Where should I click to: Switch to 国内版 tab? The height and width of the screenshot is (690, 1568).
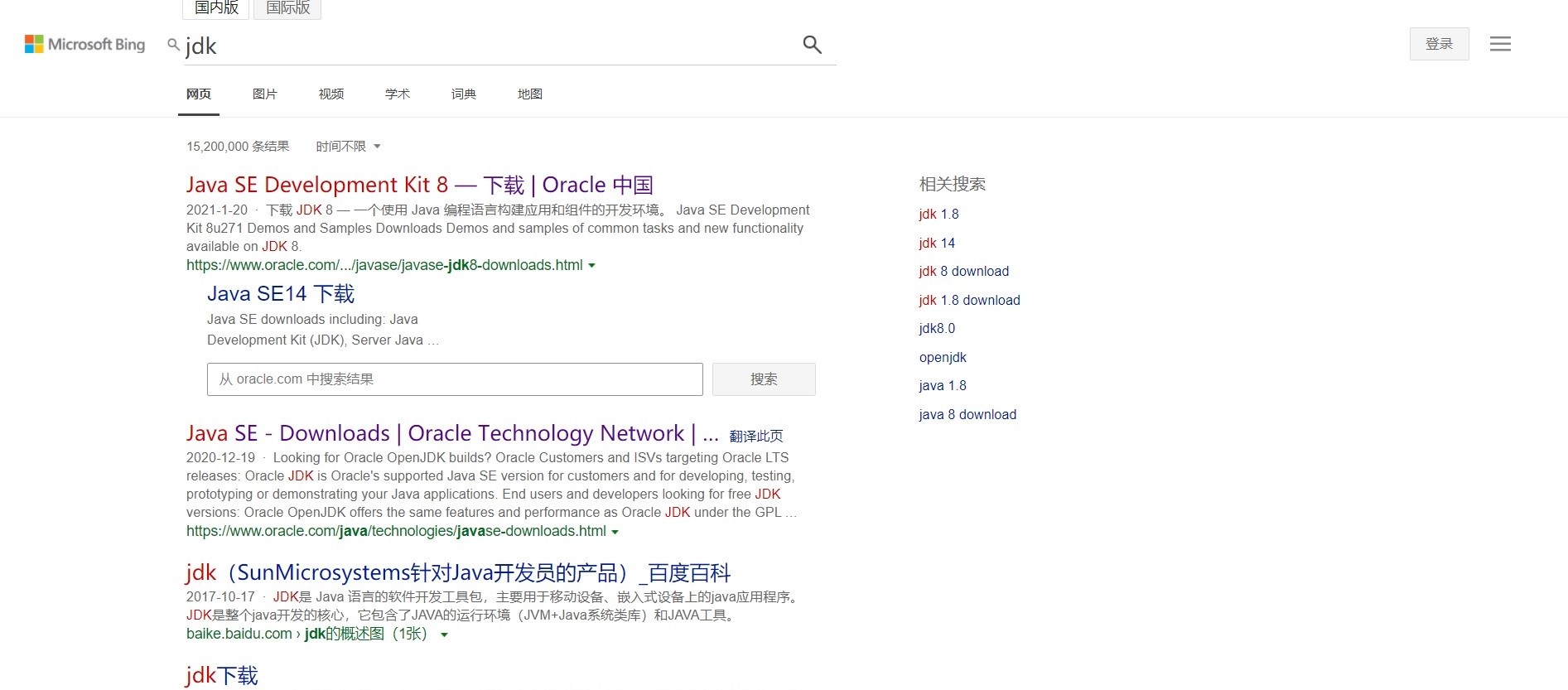tap(216, 8)
